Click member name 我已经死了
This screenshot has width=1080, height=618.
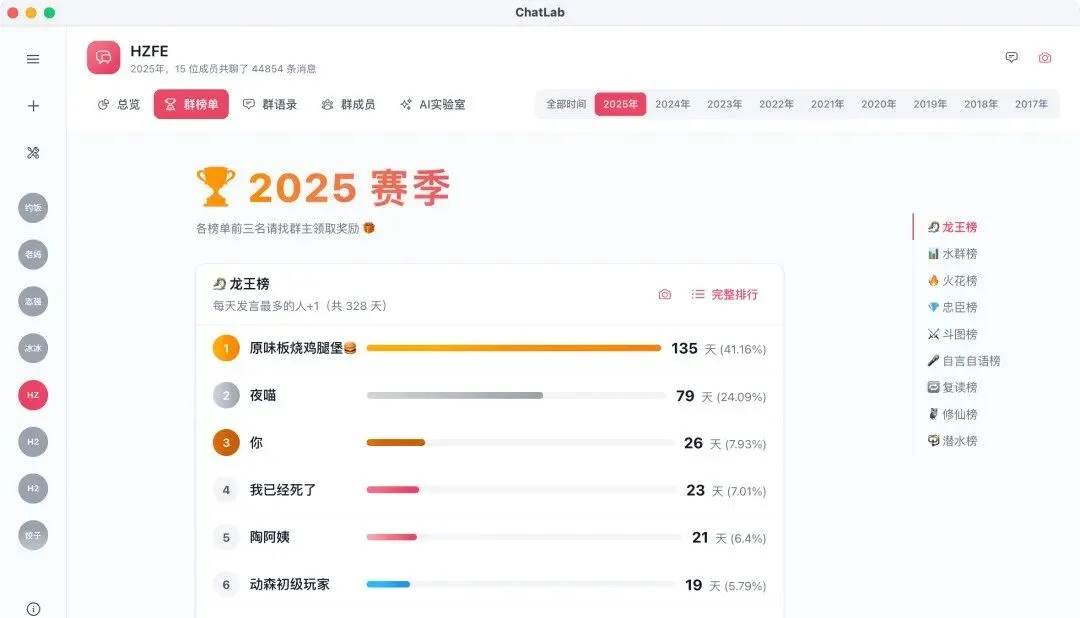pyautogui.click(x=283, y=490)
